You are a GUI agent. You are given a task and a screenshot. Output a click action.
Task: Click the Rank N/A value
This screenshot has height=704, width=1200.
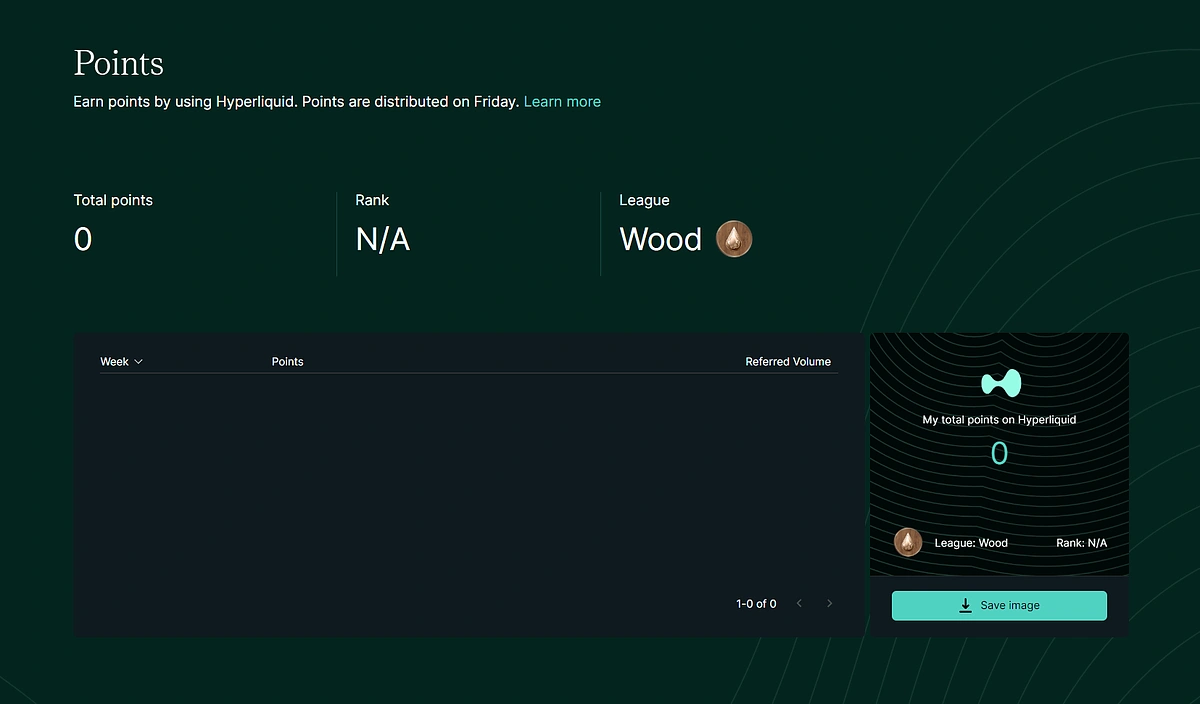[x=383, y=239]
